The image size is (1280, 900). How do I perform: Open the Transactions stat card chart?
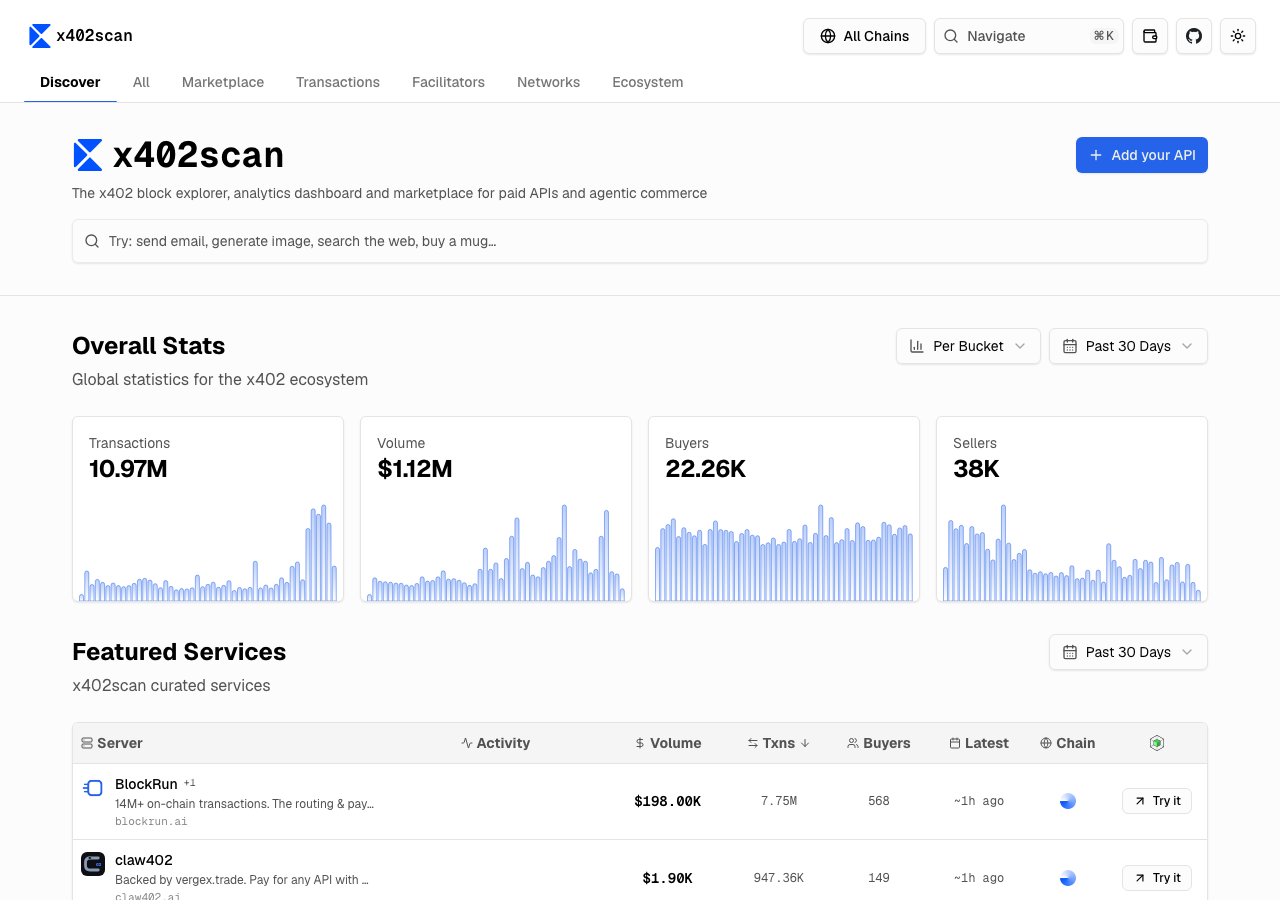coord(208,509)
